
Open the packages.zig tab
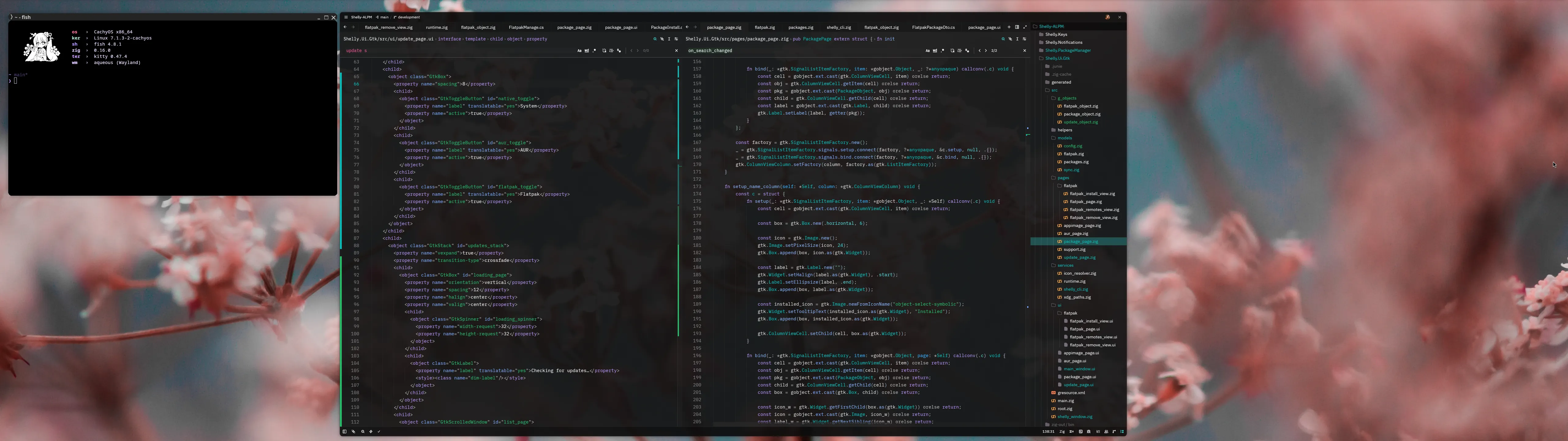(801, 28)
